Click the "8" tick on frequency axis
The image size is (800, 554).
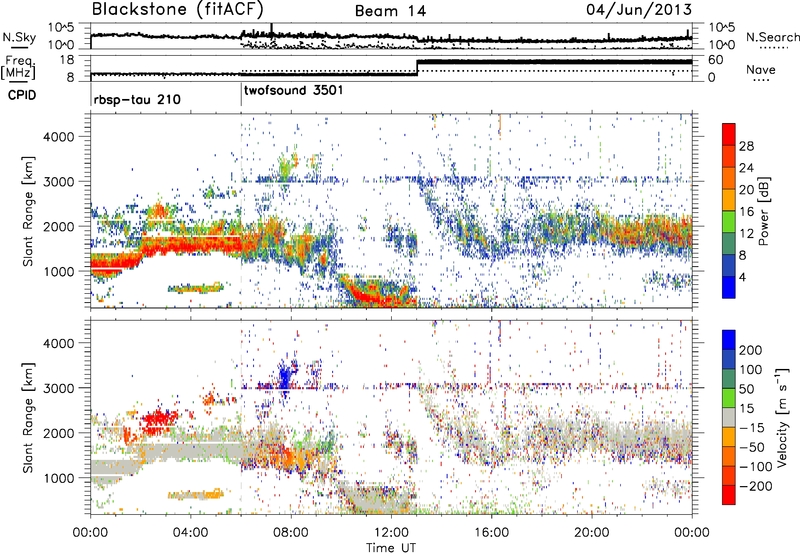(70, 78)
